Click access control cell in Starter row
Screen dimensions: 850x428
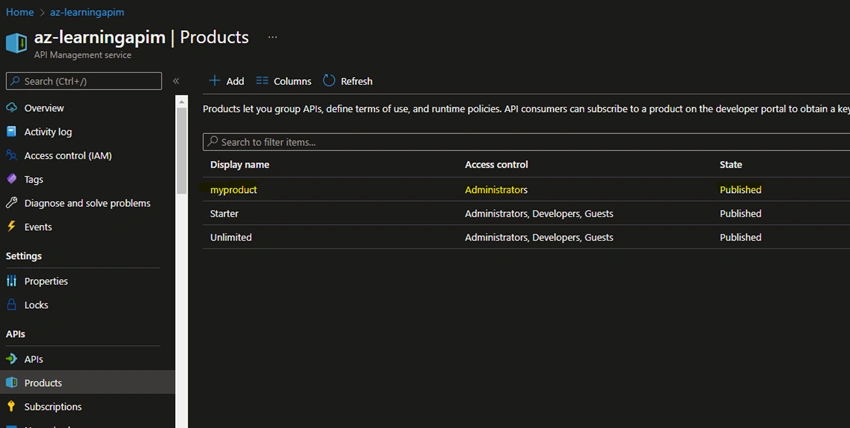coord(539,213)
